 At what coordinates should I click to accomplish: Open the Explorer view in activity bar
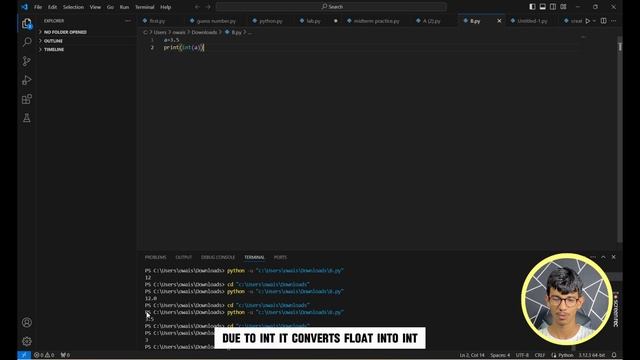click(27, 24)
